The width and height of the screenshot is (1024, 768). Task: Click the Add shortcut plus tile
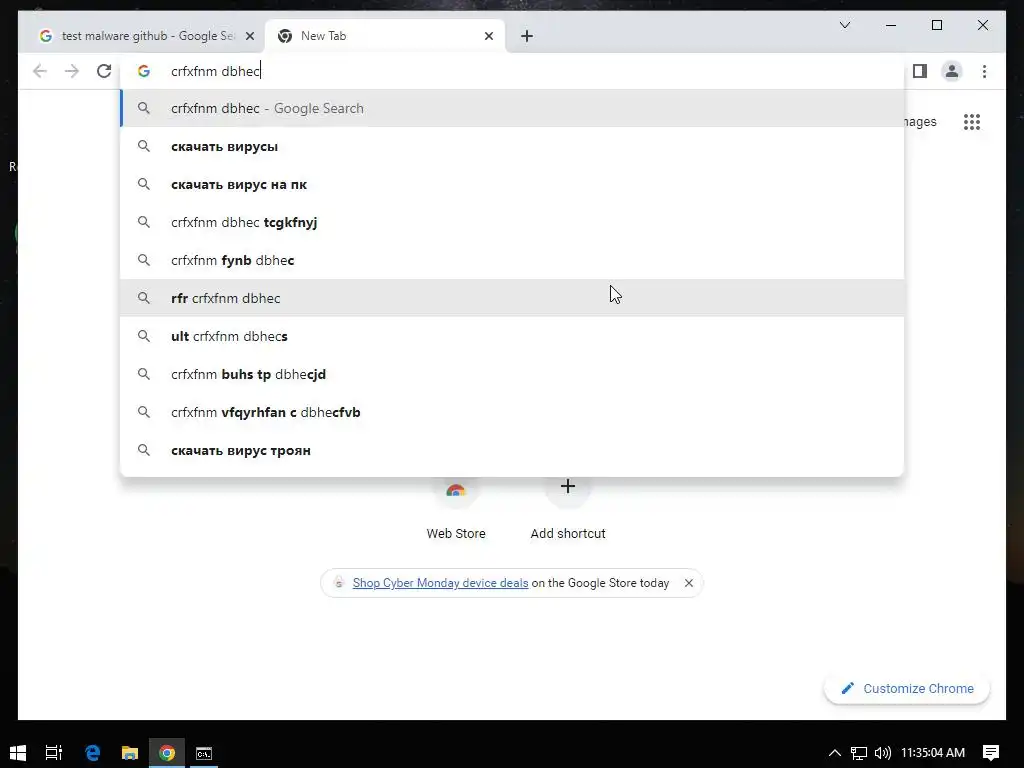pyautogui.click(x=568, y=508)
